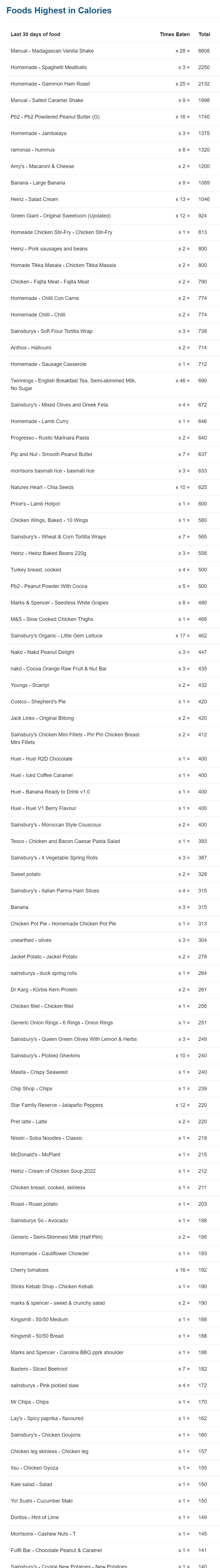Select Baxters Sliced Beetroot entry

[x=110, y=1369]
